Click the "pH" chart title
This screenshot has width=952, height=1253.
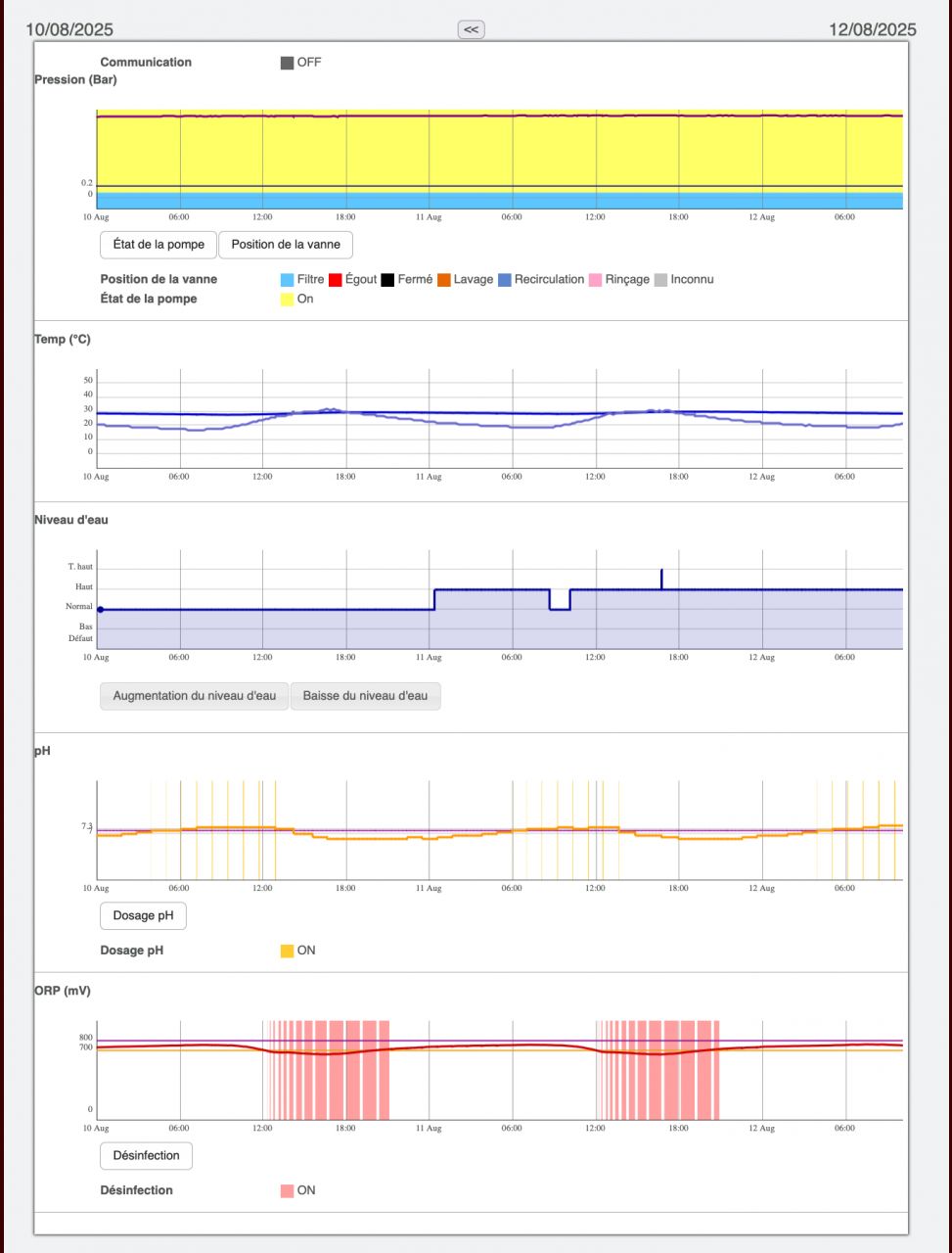42,751
